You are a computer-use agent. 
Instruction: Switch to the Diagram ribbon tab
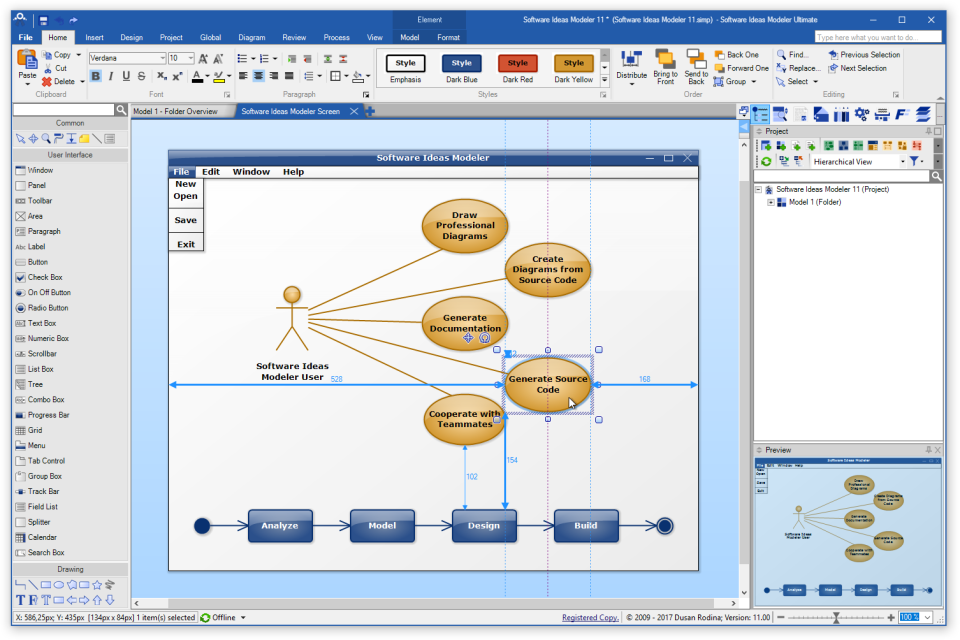pos(251,36)
